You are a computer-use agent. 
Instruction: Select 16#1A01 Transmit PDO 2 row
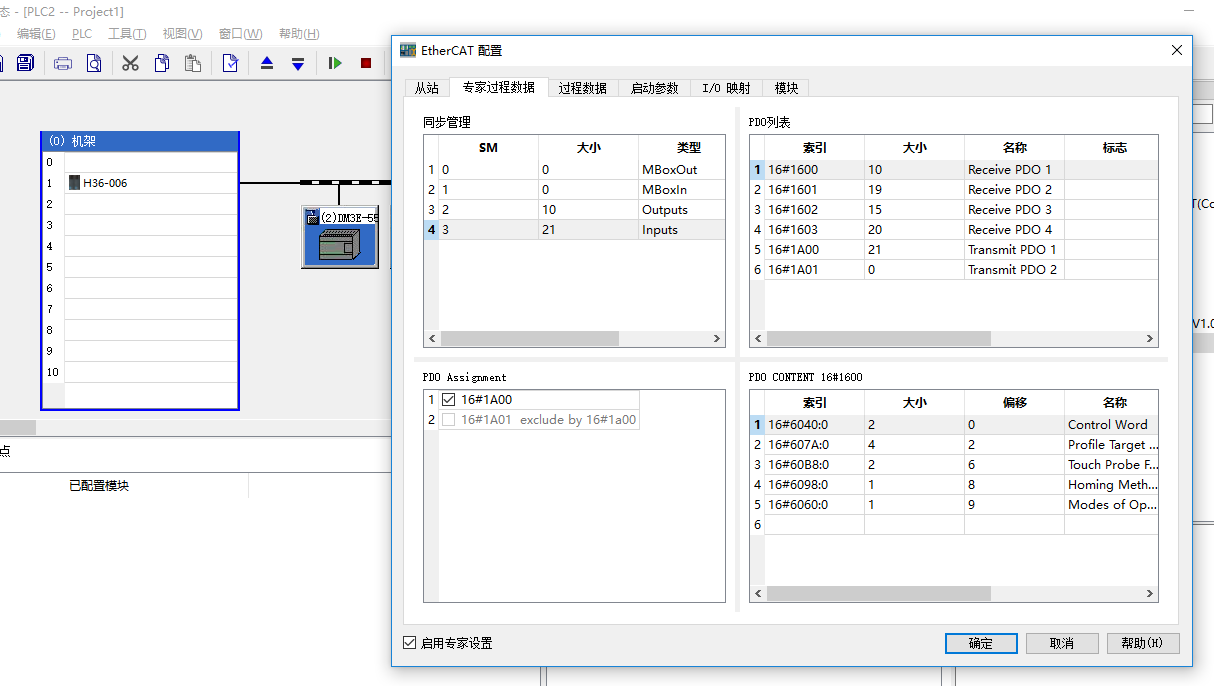tap(954, 270)
